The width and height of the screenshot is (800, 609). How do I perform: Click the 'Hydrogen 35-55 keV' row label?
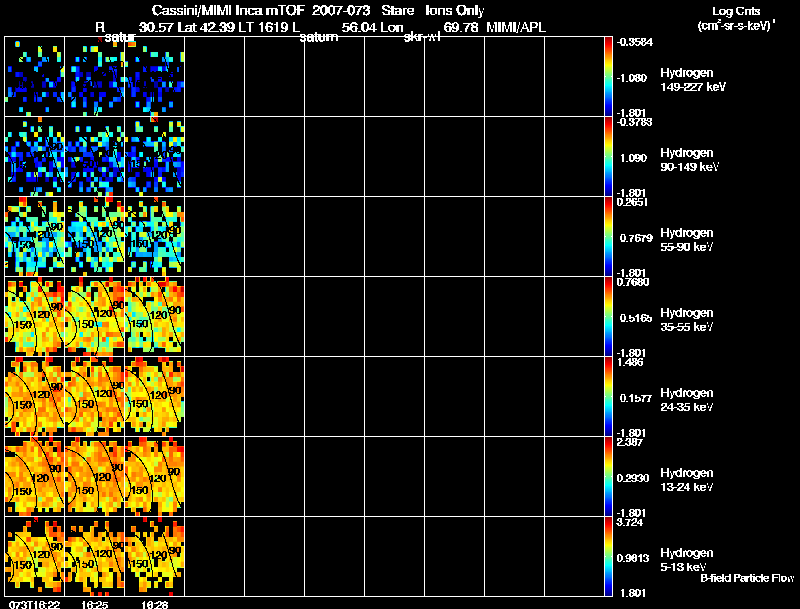pos(687,320)
